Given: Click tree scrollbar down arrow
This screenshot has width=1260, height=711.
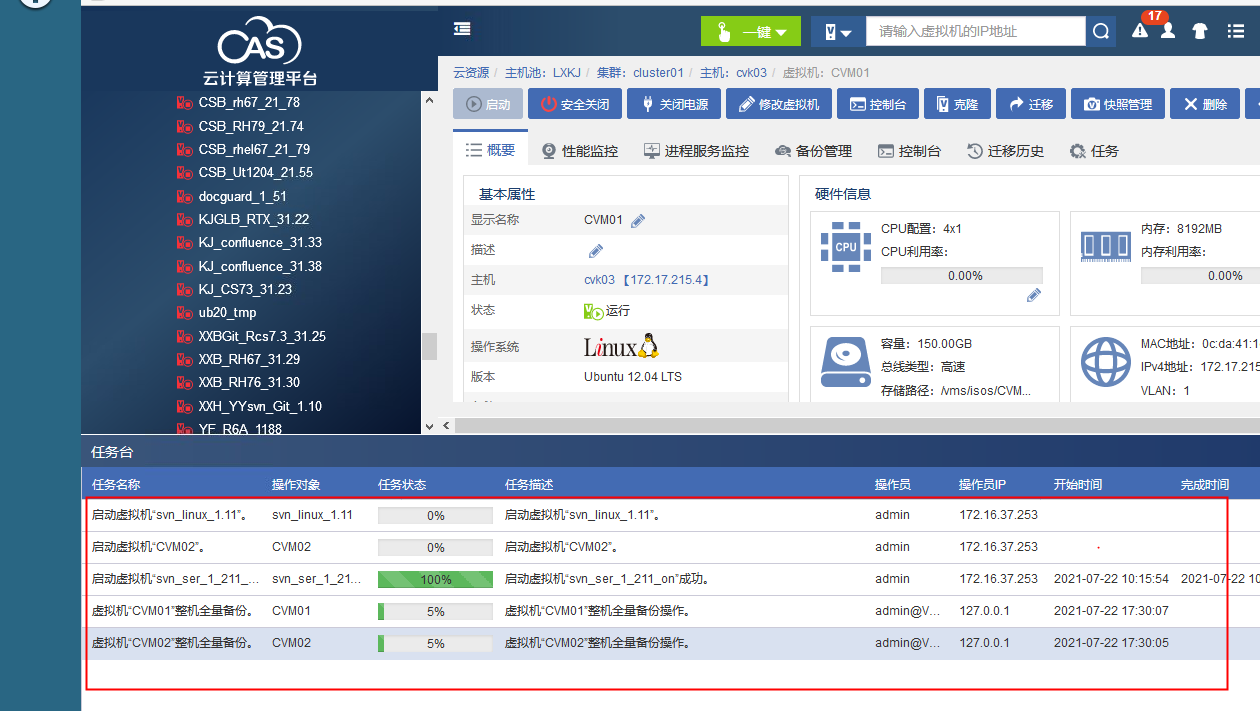Looking at the screenshot, I should click(x=430, y=426).
